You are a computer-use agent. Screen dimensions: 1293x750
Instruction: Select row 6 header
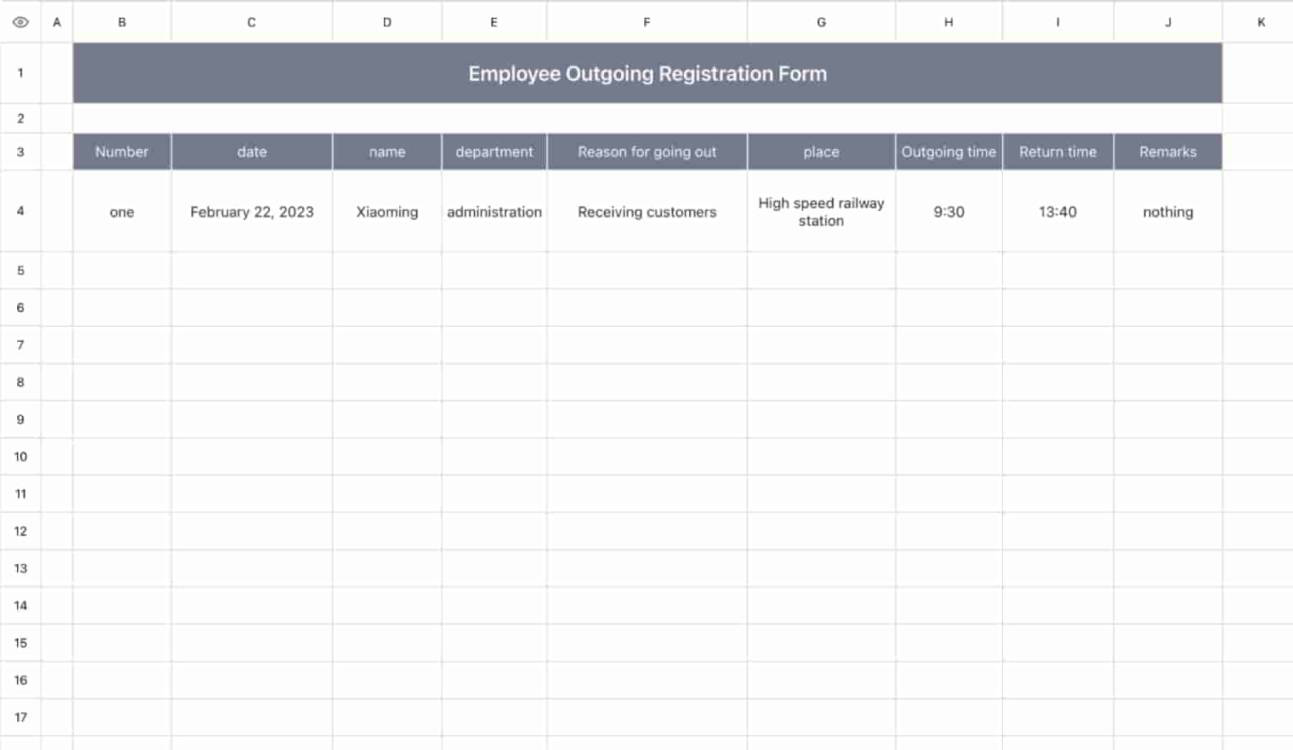20,308
